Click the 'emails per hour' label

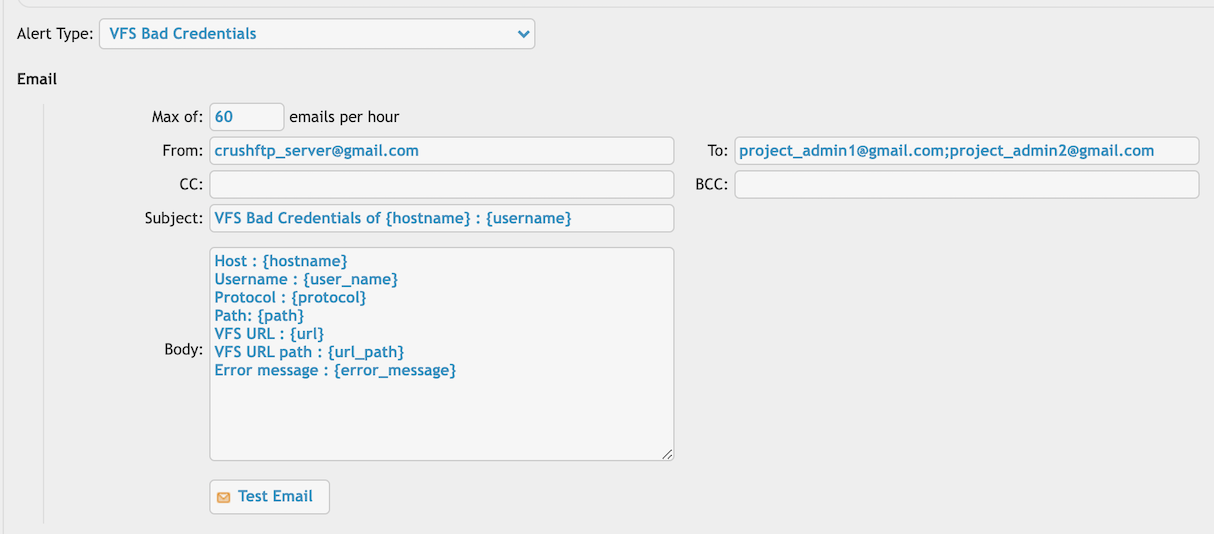click(x=344, y=117)
